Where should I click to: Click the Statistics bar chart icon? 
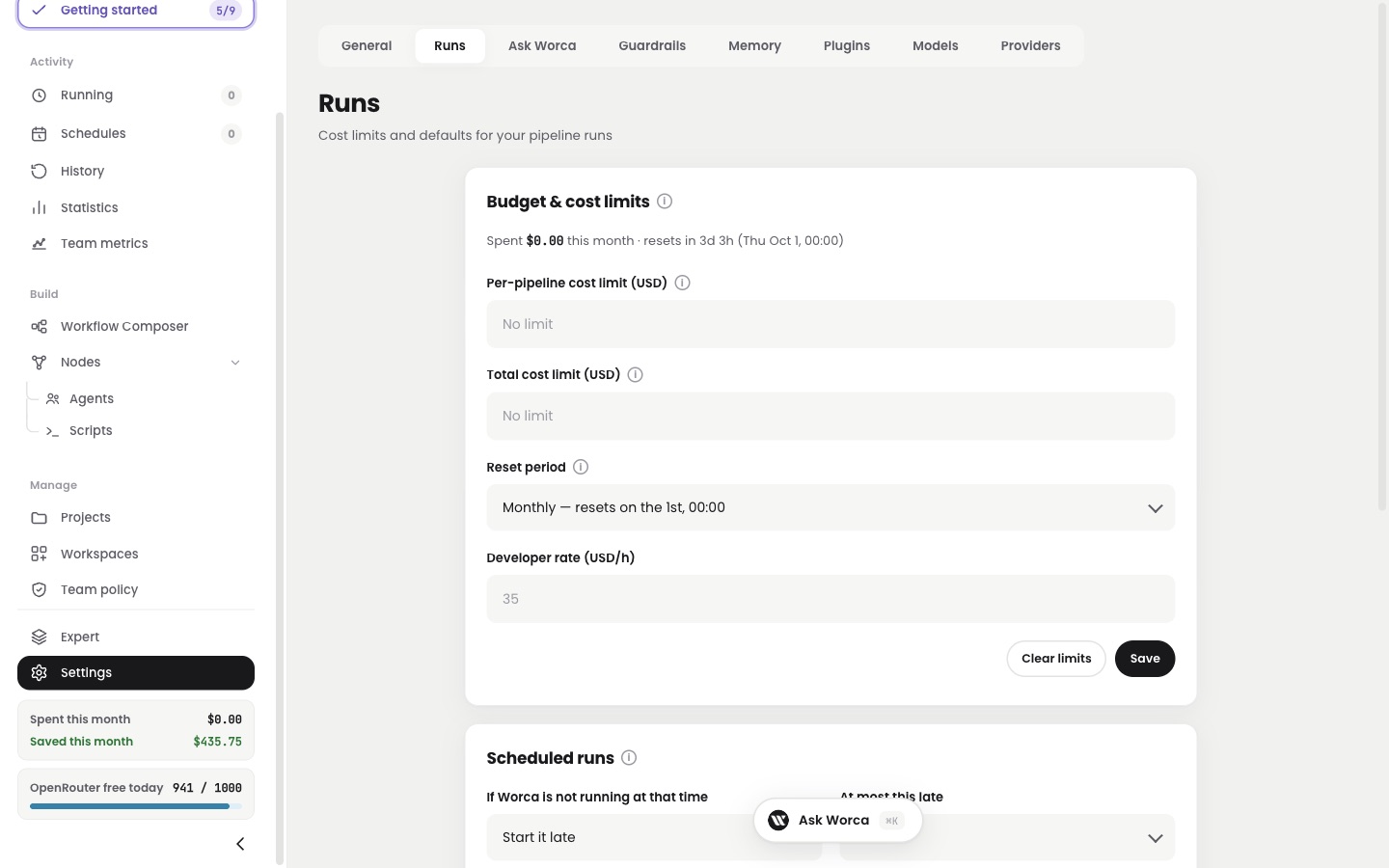[39, 208]
